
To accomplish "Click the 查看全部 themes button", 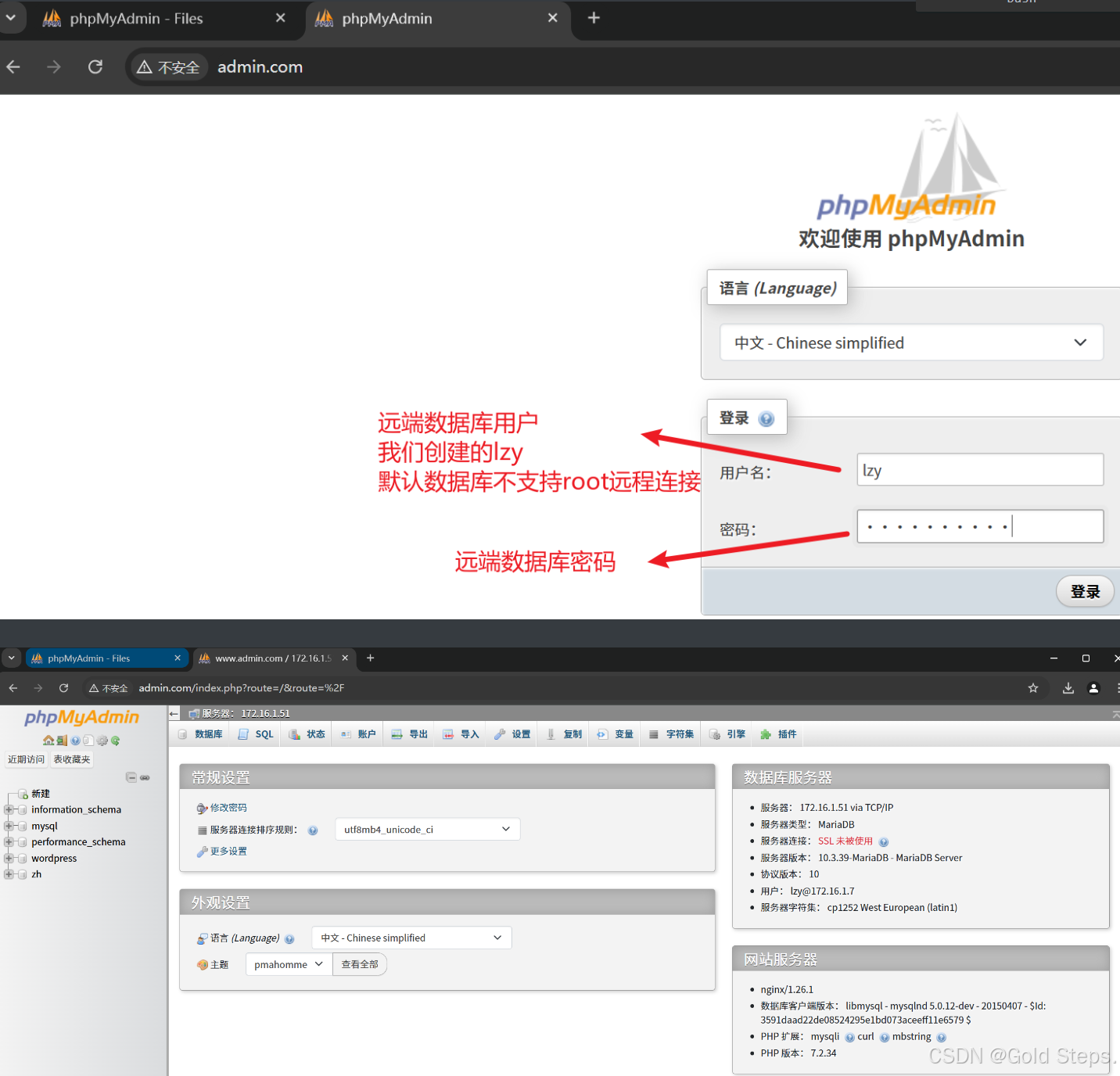I will [360, 965].
